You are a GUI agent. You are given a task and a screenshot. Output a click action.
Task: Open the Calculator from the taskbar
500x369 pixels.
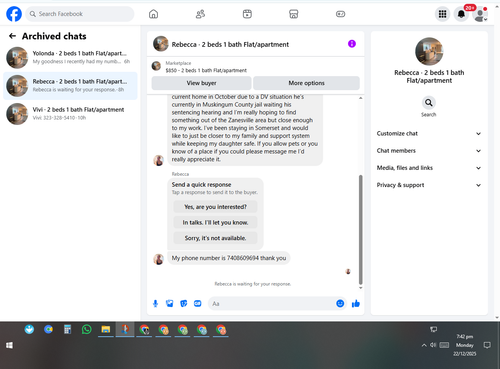coord(67,330)
